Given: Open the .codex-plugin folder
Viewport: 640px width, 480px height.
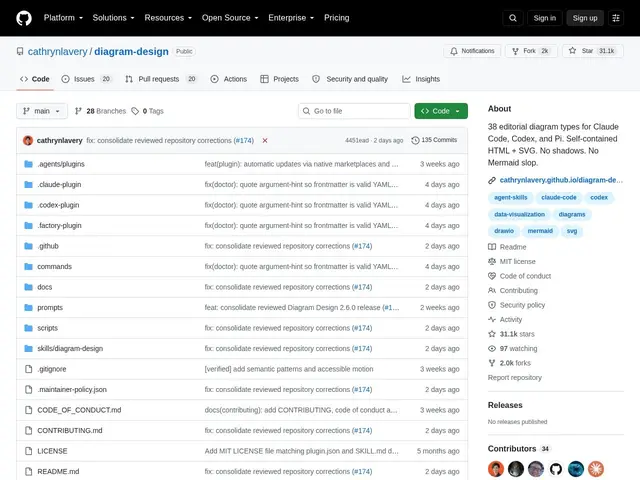Looking at the screenshot, I should 58,205.
